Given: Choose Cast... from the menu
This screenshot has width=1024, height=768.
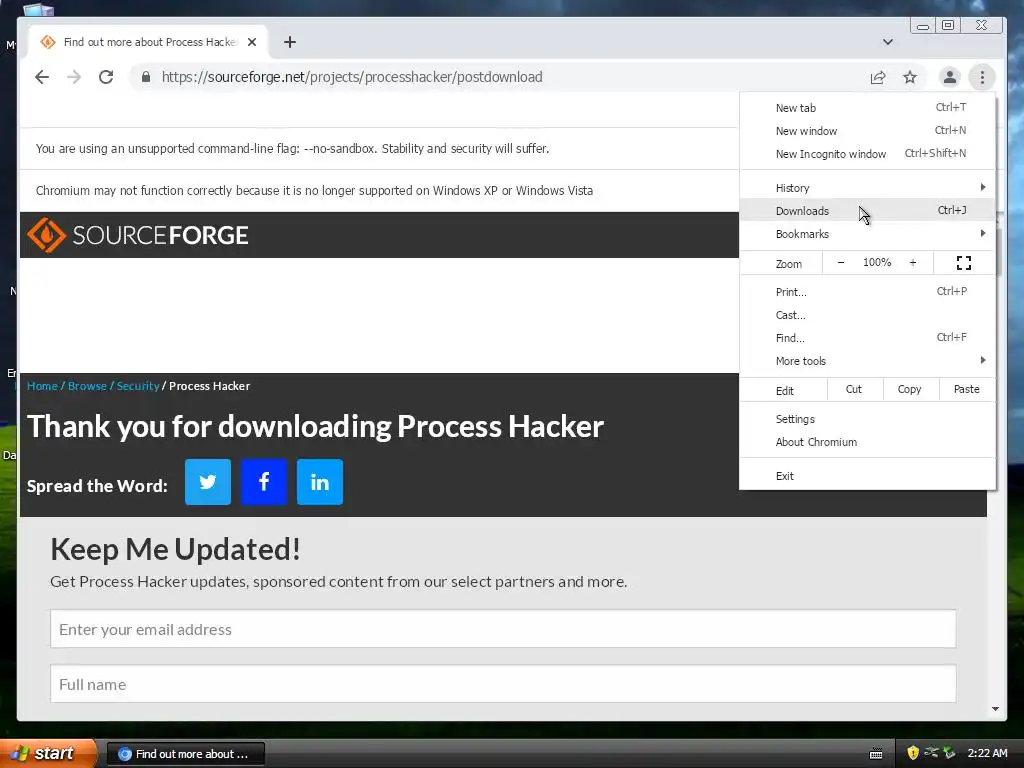Looking at the screenshot, I should (867, 315).
